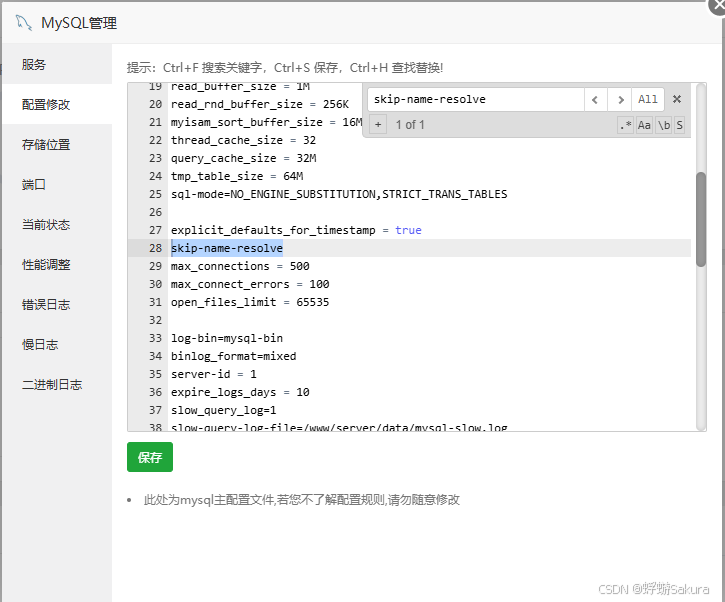Go to next search match arrow
725x602 pixels.
coord(620,99)
